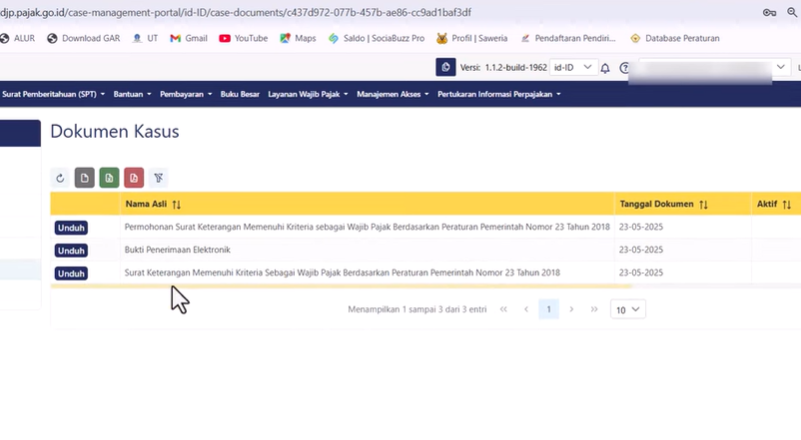Click the refresh table icon
This screenshot has height=440, width=801.
point(60,178)
